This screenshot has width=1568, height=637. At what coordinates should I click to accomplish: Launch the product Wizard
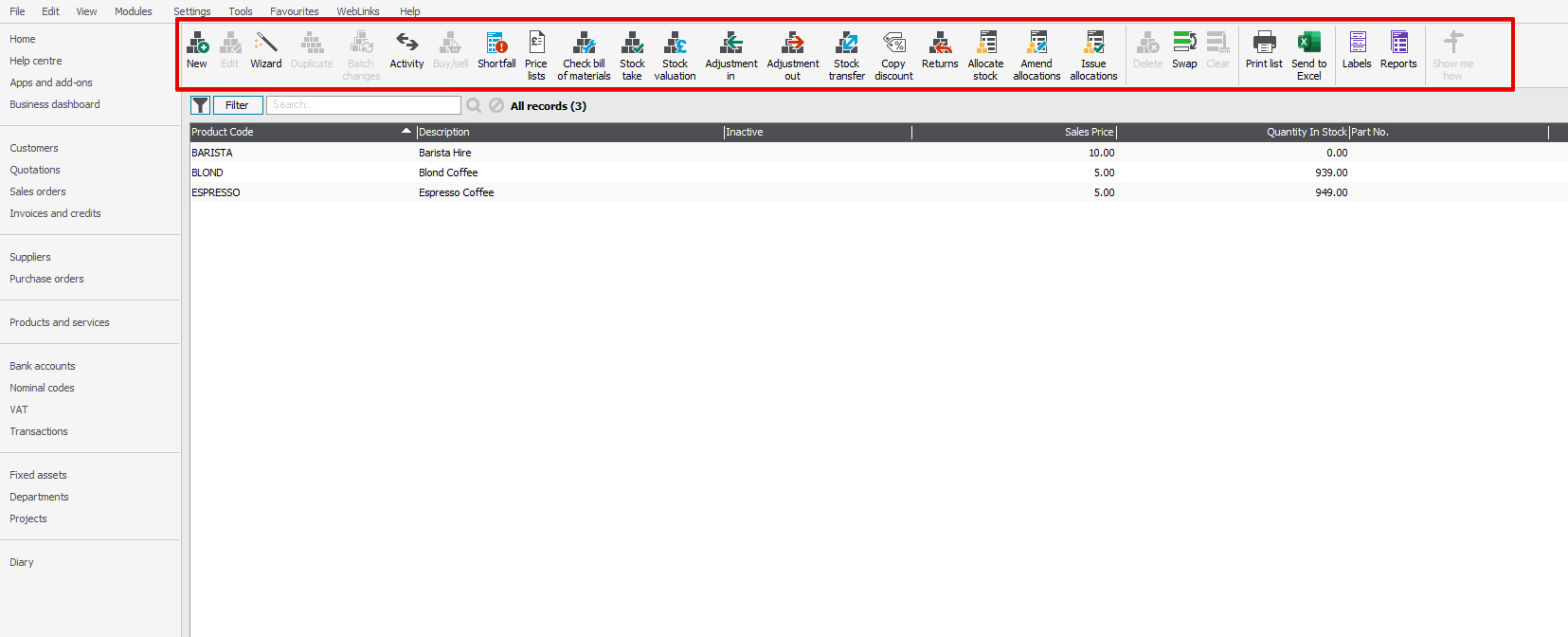click(266, 50)
